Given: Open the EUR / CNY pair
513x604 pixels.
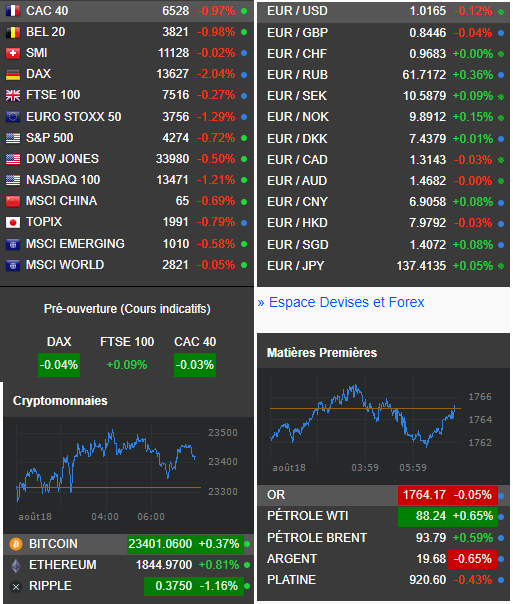Looking at the screenshot, I should click(x=383, y=202).
